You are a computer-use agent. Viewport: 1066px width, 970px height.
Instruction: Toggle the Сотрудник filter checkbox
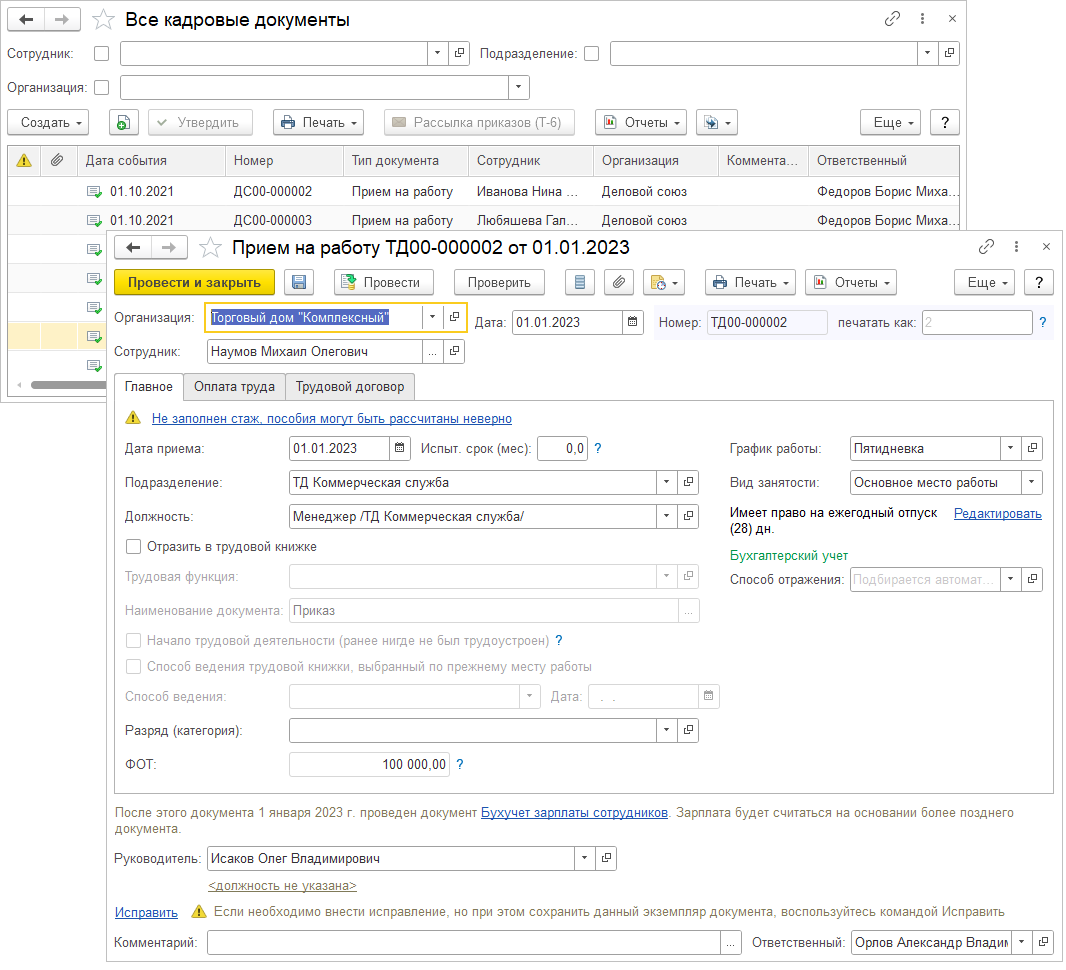(x=101, y=53)
